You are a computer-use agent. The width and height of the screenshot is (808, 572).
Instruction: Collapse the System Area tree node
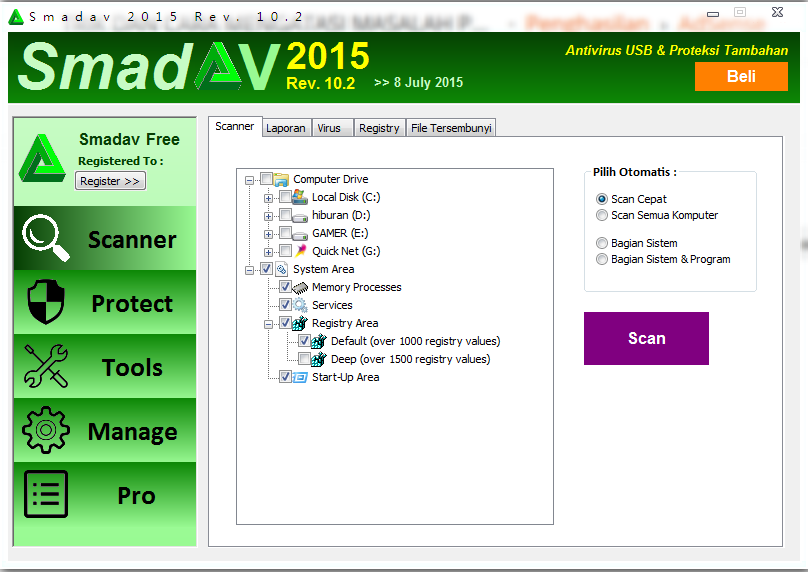tap(249, 270)
